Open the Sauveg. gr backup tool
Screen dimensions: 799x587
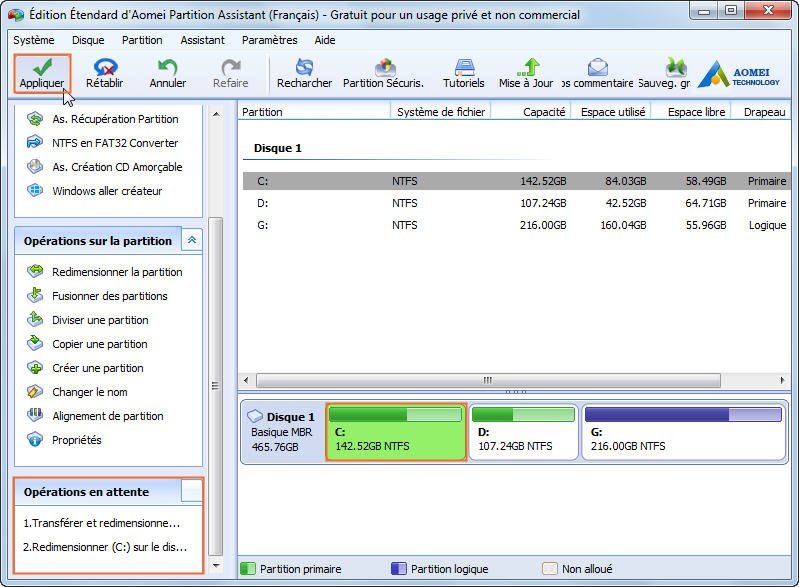click(x=664, y=74)
